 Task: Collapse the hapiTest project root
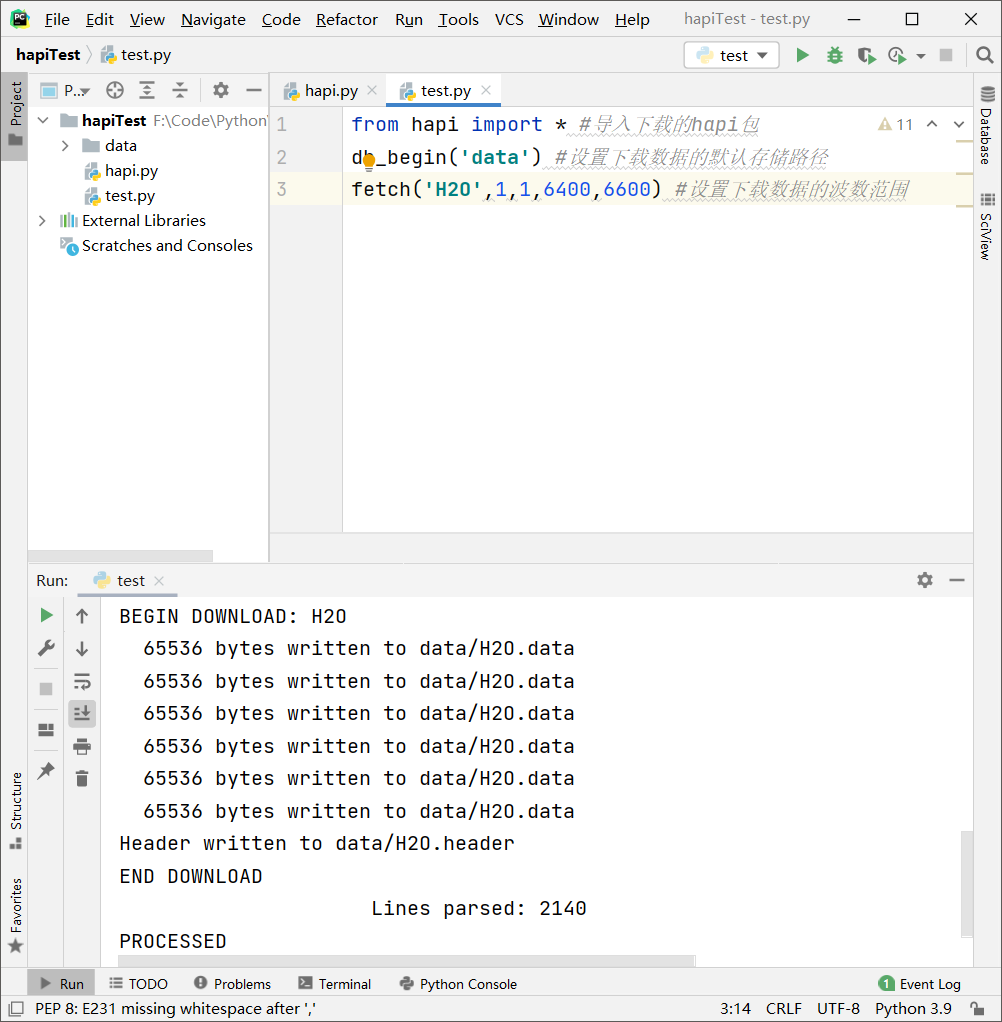pos(43,121)
